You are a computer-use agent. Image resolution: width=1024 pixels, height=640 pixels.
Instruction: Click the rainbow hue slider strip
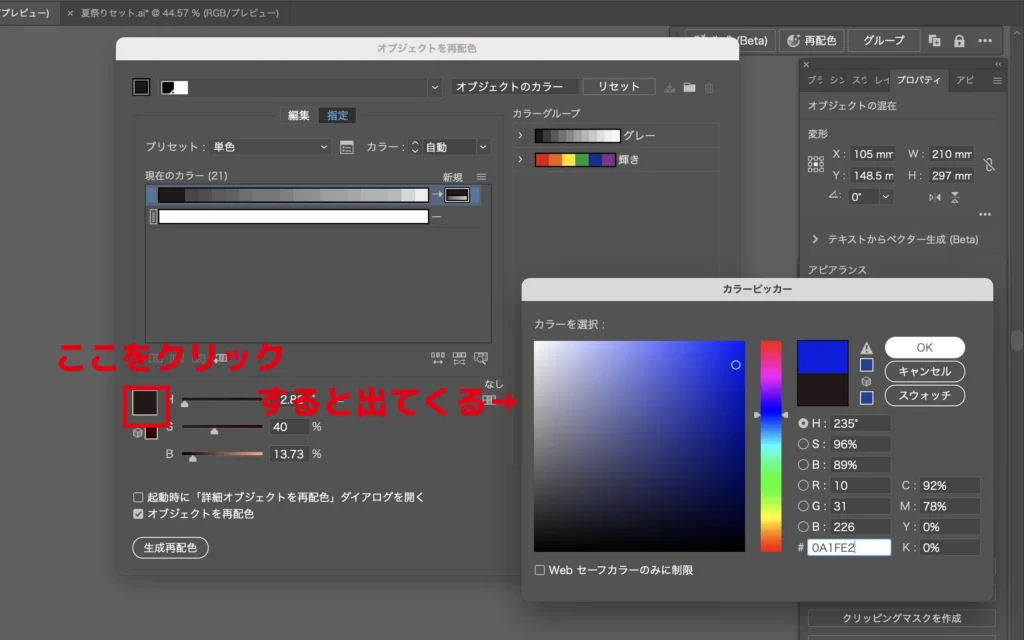[770, 445]
